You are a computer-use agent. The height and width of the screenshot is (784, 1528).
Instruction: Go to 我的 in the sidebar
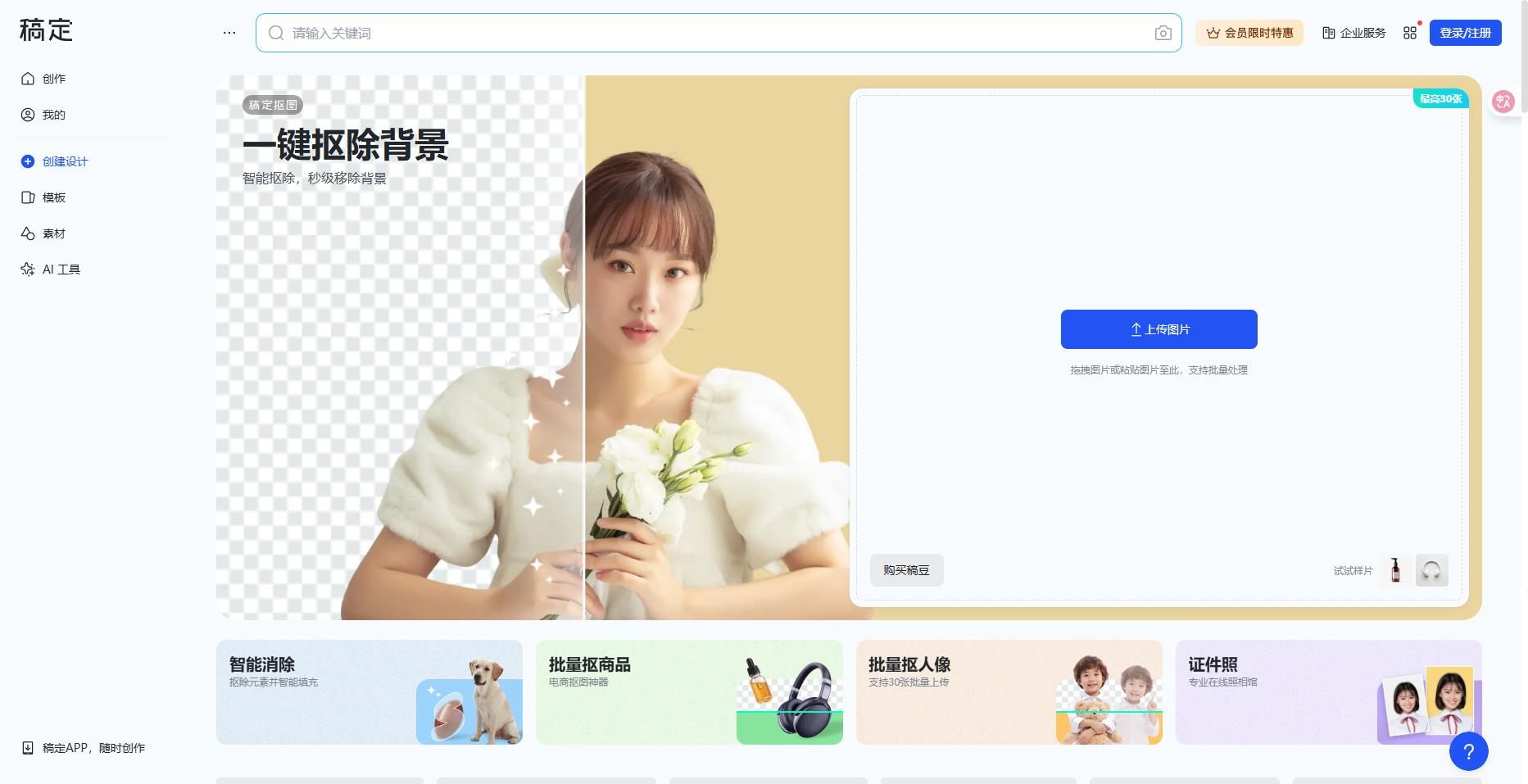[53, 115]
